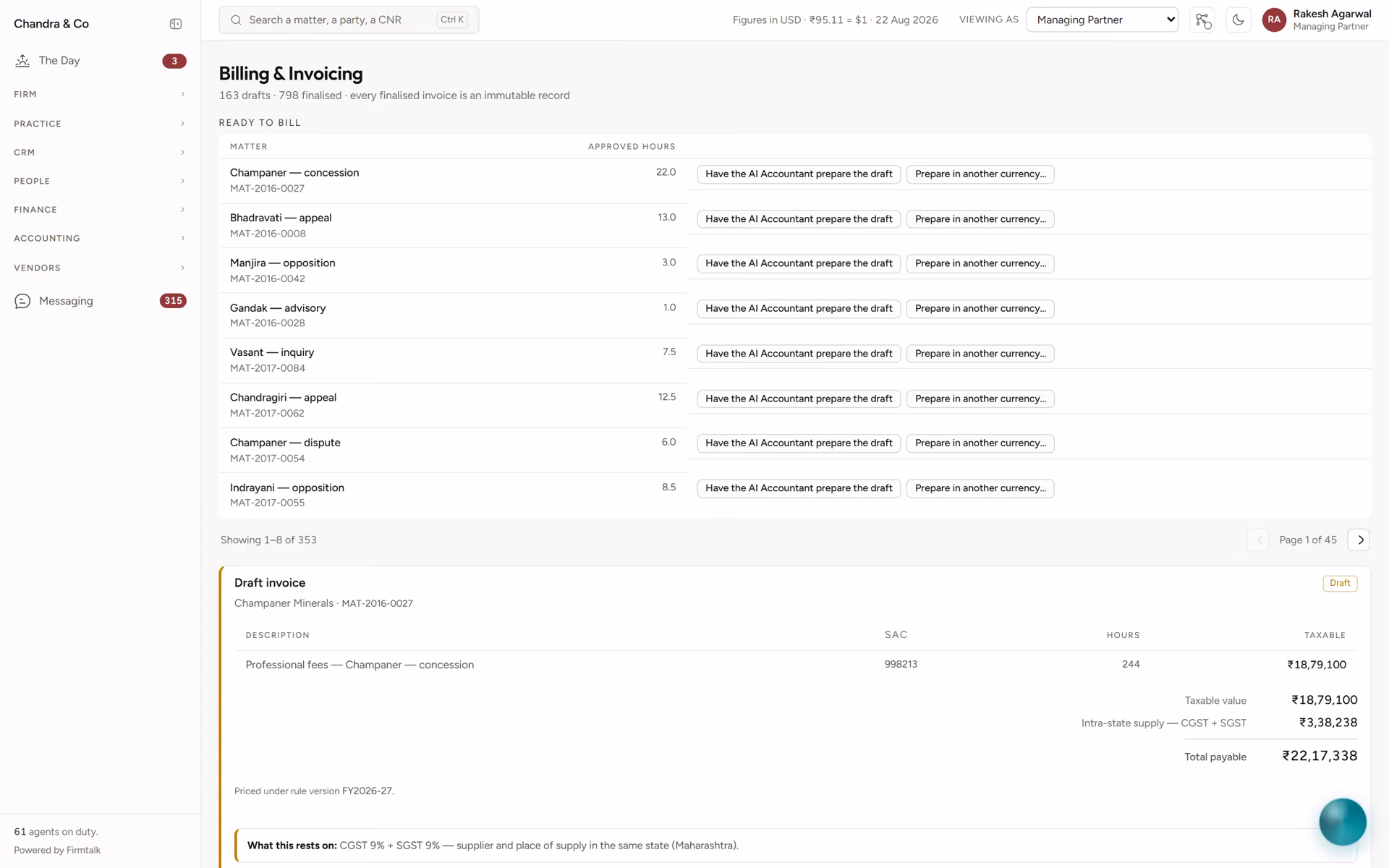Click the Ctrl K shortcut hint
The image size is (1389, 868).
[x=452, y=20]
